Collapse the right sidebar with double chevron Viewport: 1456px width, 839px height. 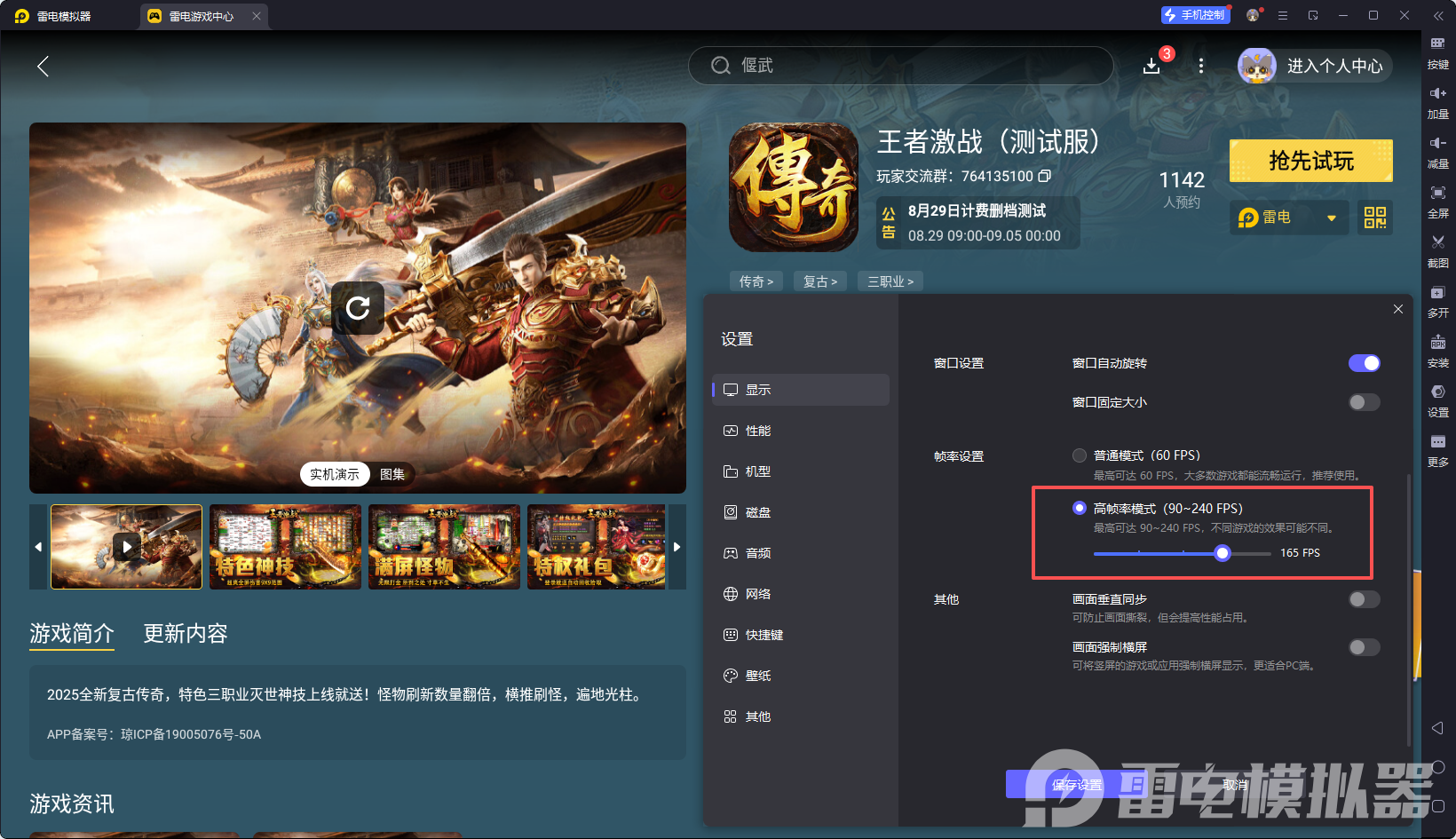[x=1438, y=16]
